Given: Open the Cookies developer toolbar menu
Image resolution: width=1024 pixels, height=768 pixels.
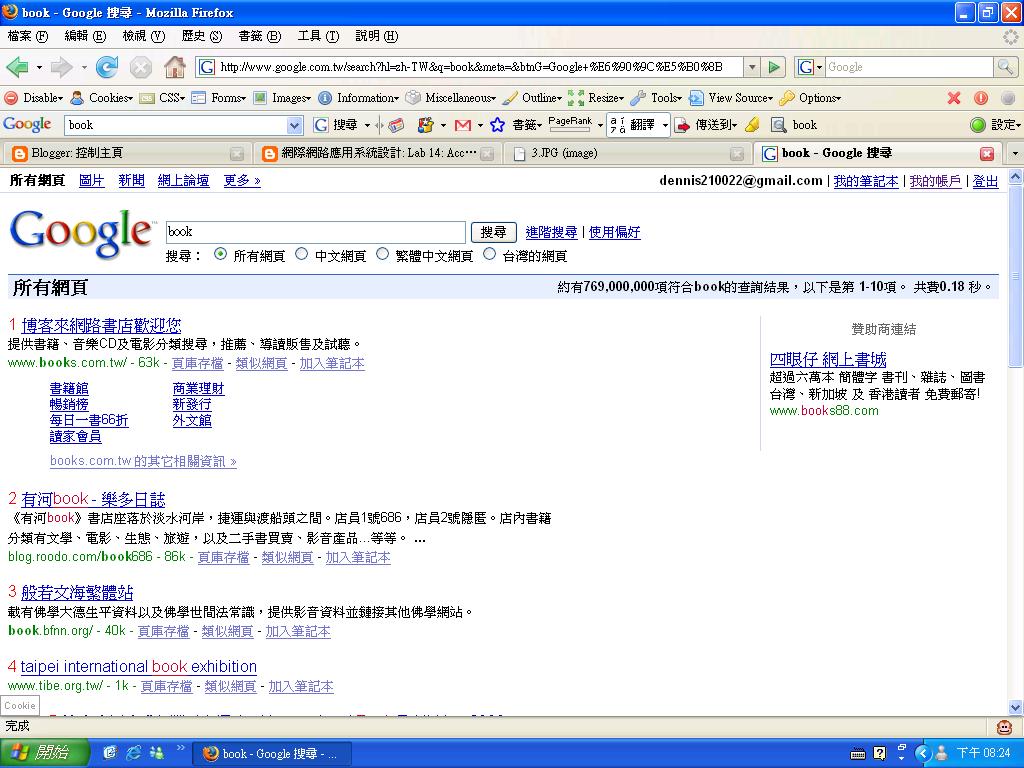Looking at the screenshot, I should coord(102,98).
